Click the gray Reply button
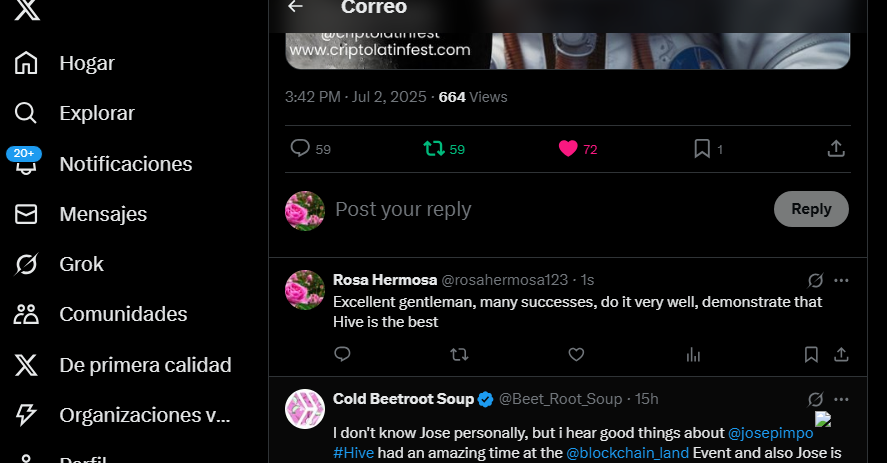887x463 pixels. pyautogui.click(x=811, y=209)
